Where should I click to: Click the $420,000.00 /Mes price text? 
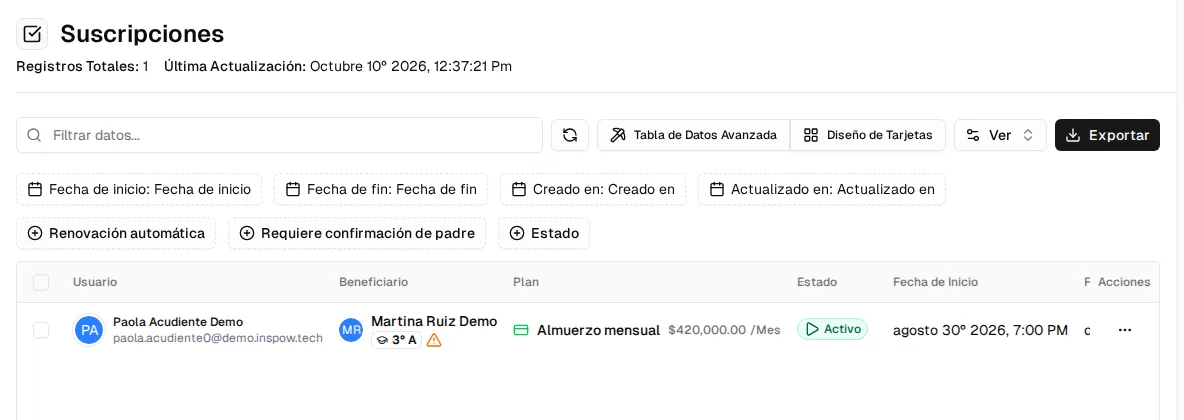click(x=724, y=330)
